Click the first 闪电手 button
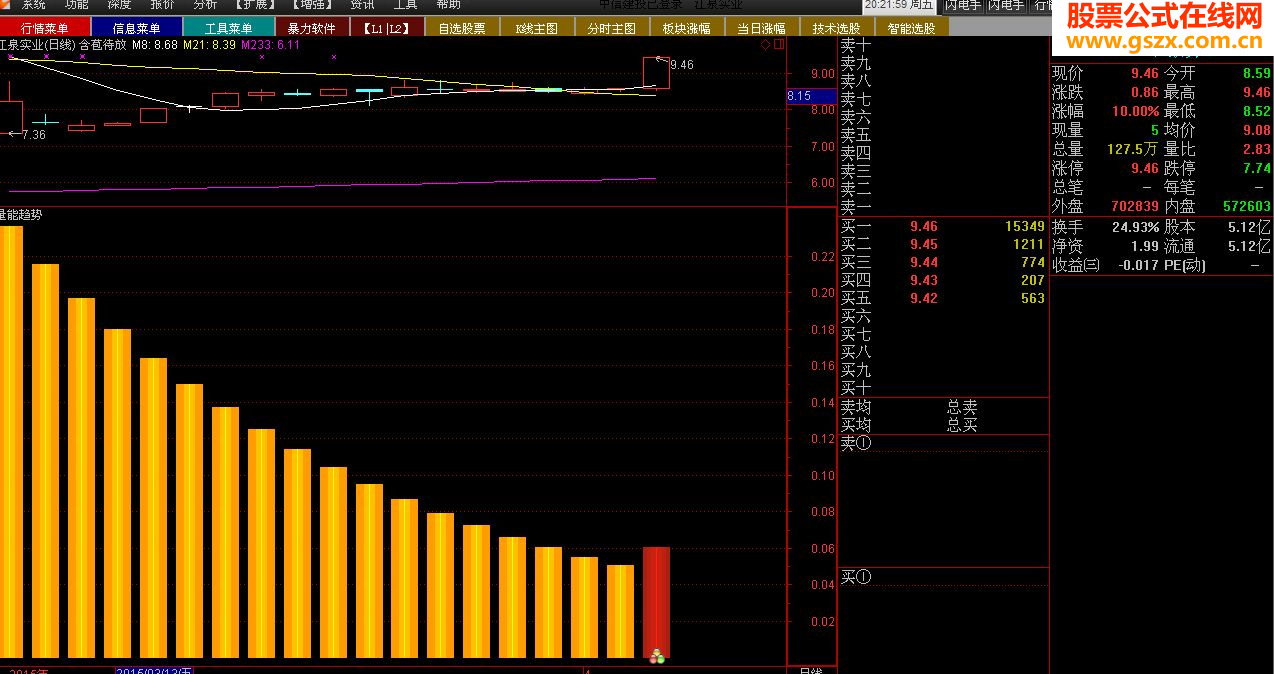1274x674 pixels. pos(963,6)
